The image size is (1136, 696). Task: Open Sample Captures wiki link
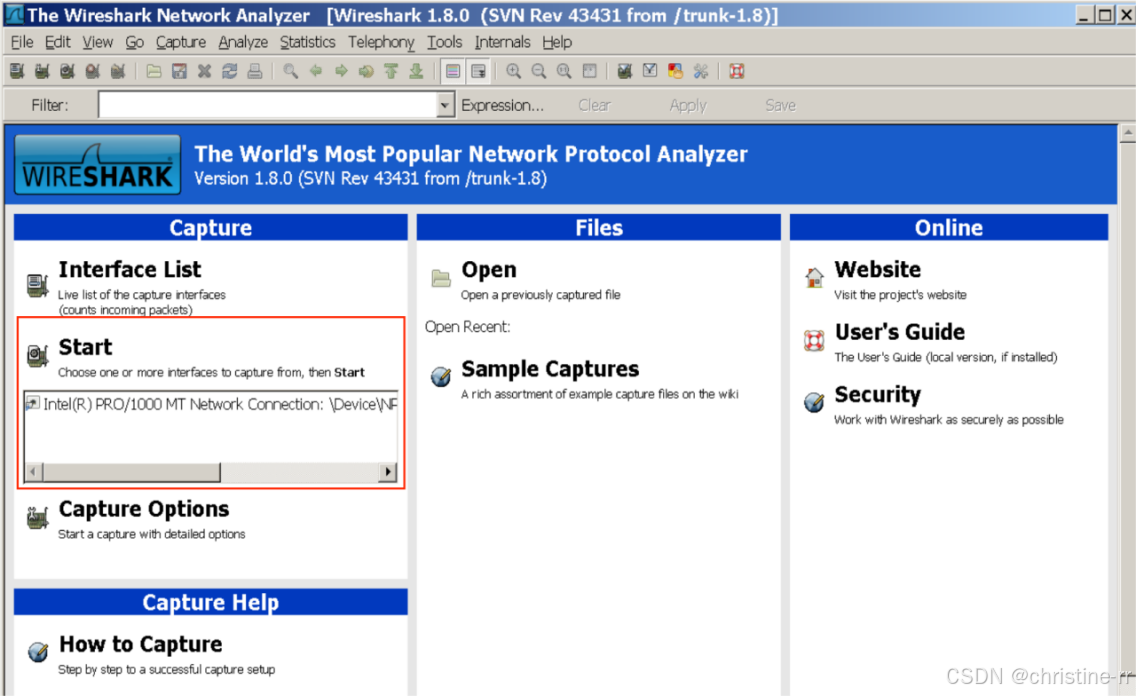pyautogui.click(x=550, y=369)
